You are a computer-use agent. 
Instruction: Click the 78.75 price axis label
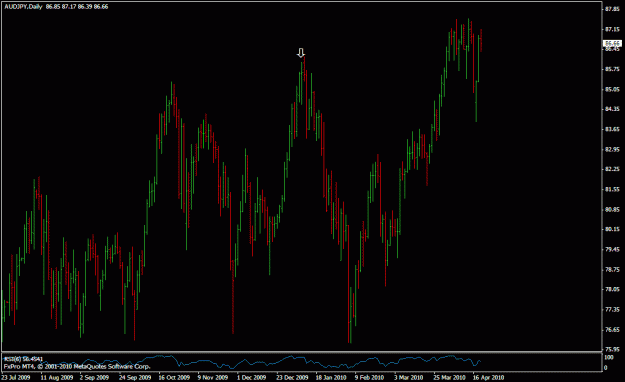click(612, 270)
